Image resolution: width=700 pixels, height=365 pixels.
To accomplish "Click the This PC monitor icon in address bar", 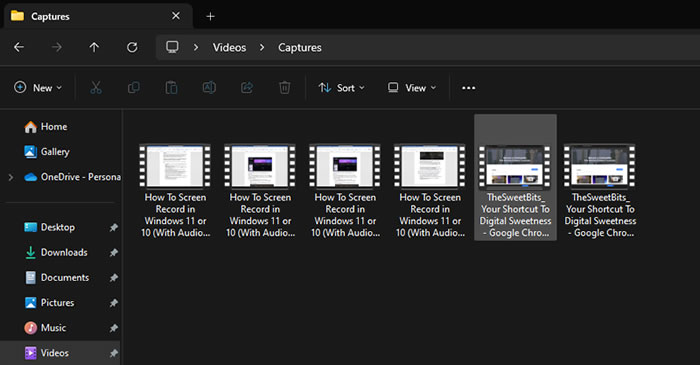I will click(172, 47).
